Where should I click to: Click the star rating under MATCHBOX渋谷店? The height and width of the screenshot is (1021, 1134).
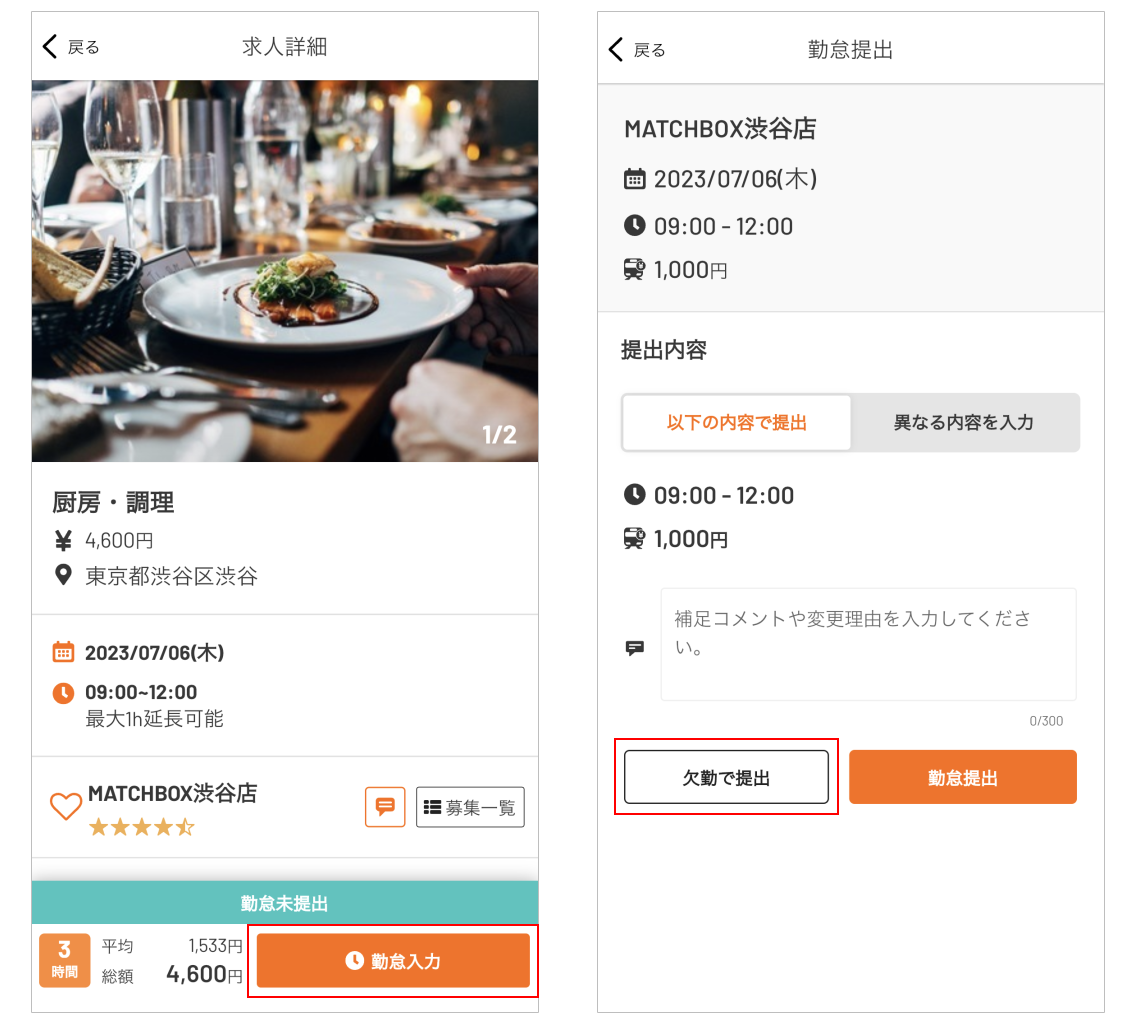(141, 827)
